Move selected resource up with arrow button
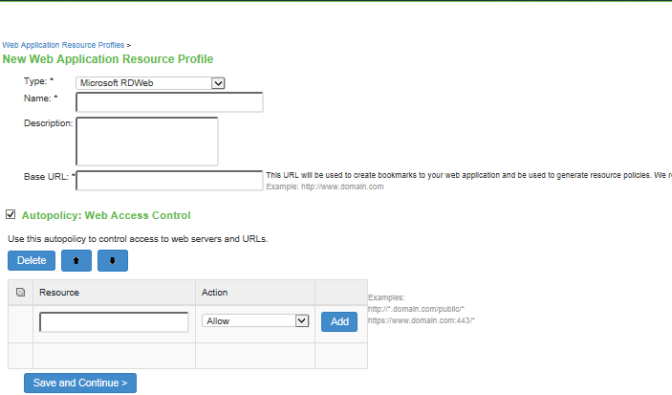The image size is (672, 395). 76,260
